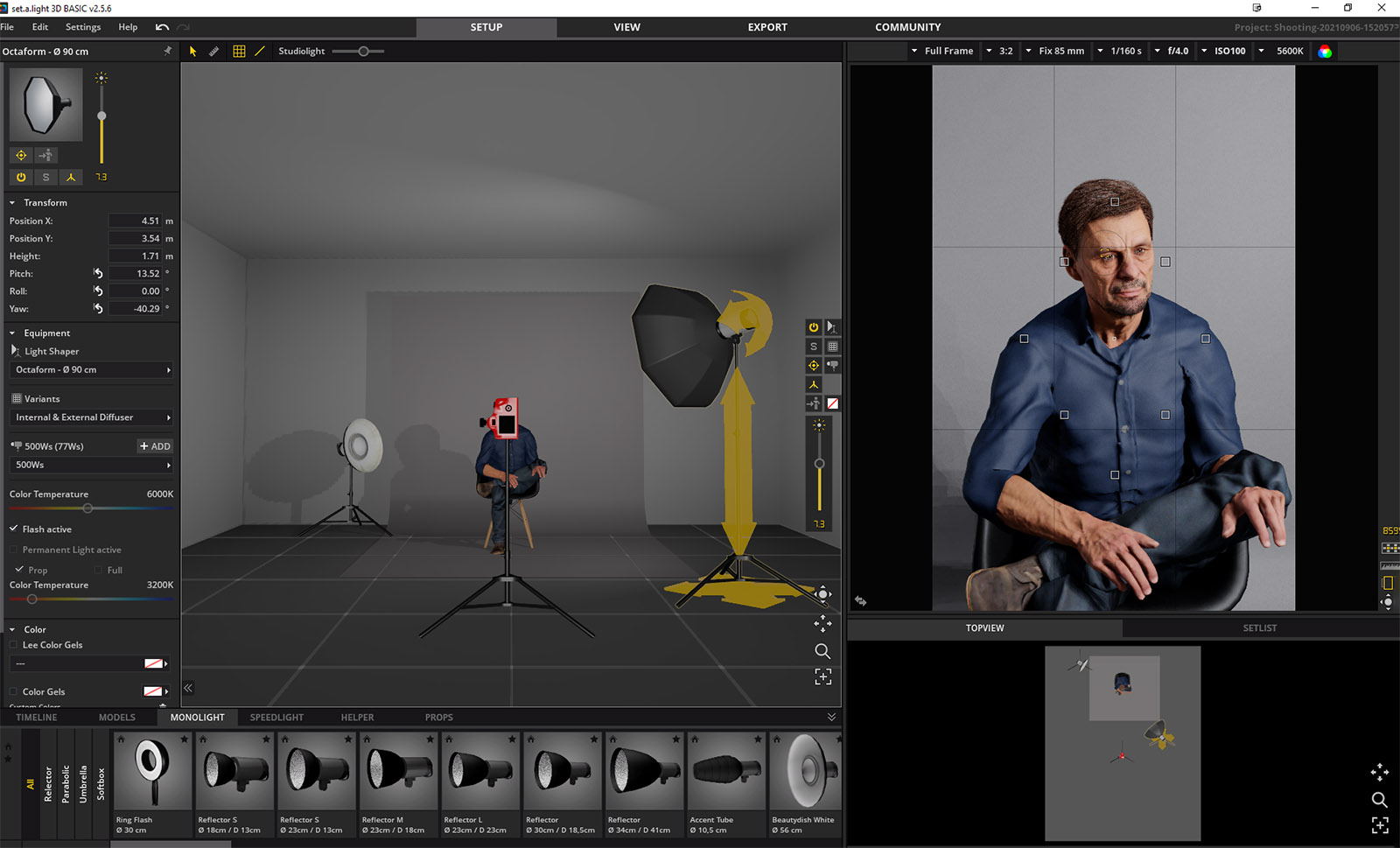This screenshot has height=848, width=1400.
Task: Toggle the yellow grid overlay icon
Action: click(x=239, y=51)
